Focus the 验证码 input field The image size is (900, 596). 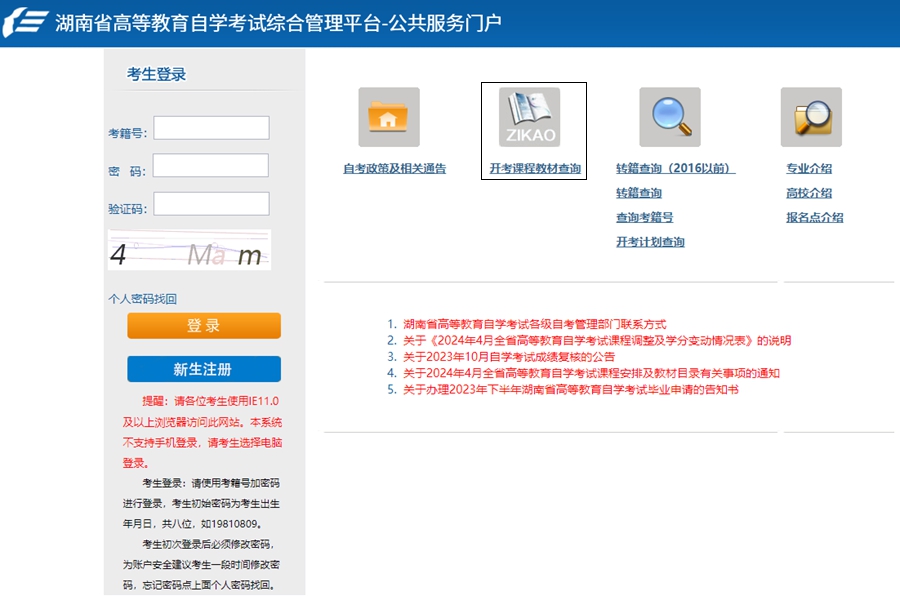(x=211, y=204)
